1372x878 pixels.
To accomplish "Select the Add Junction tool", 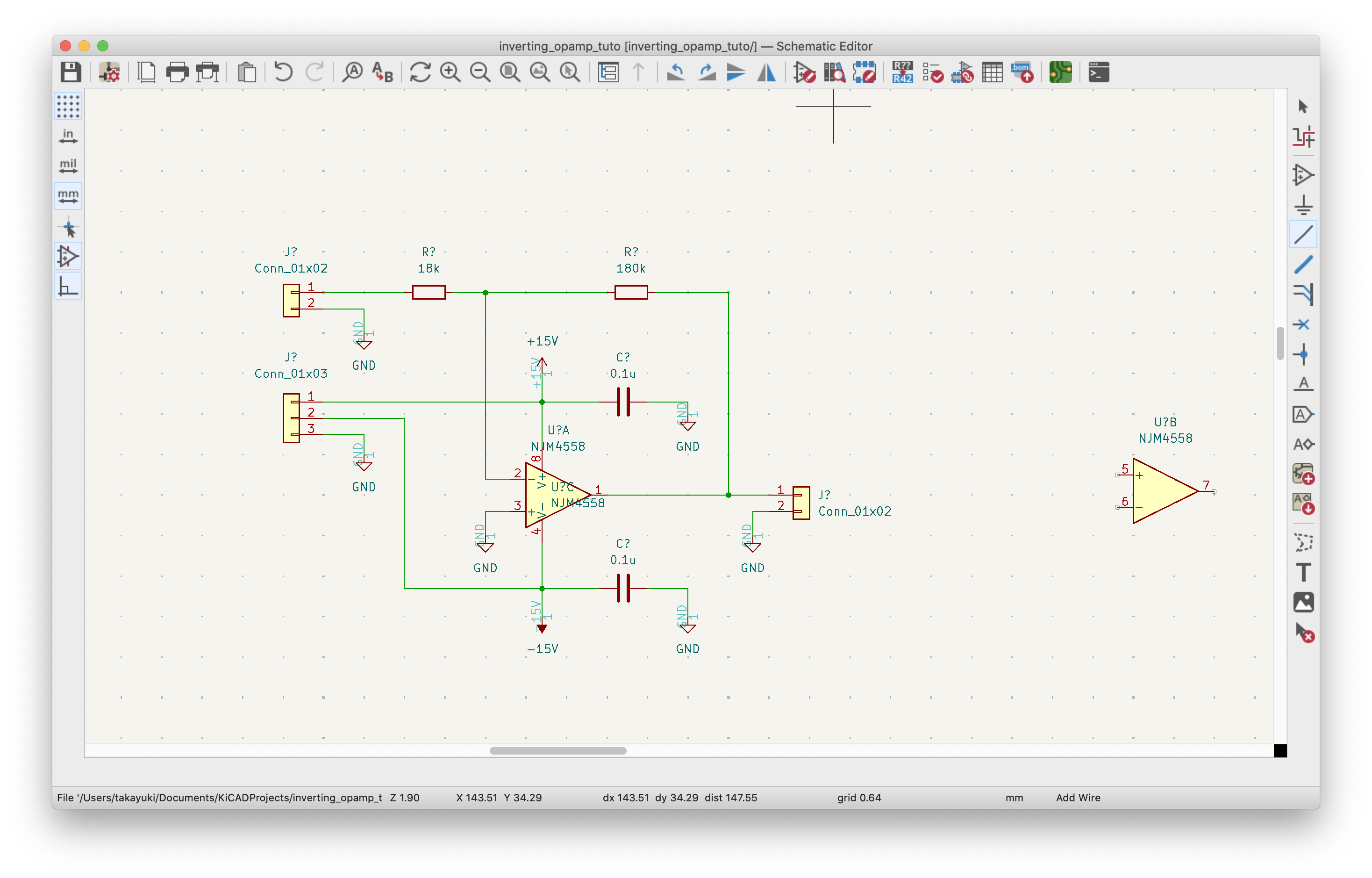I will (x=1303, y=355).
